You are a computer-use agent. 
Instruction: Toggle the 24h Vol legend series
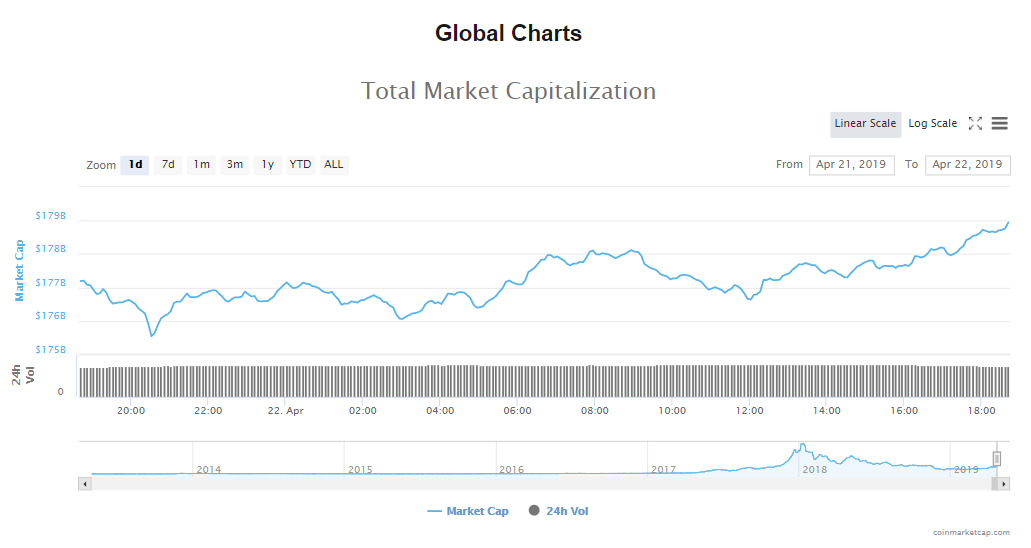(x=559, y=511)
